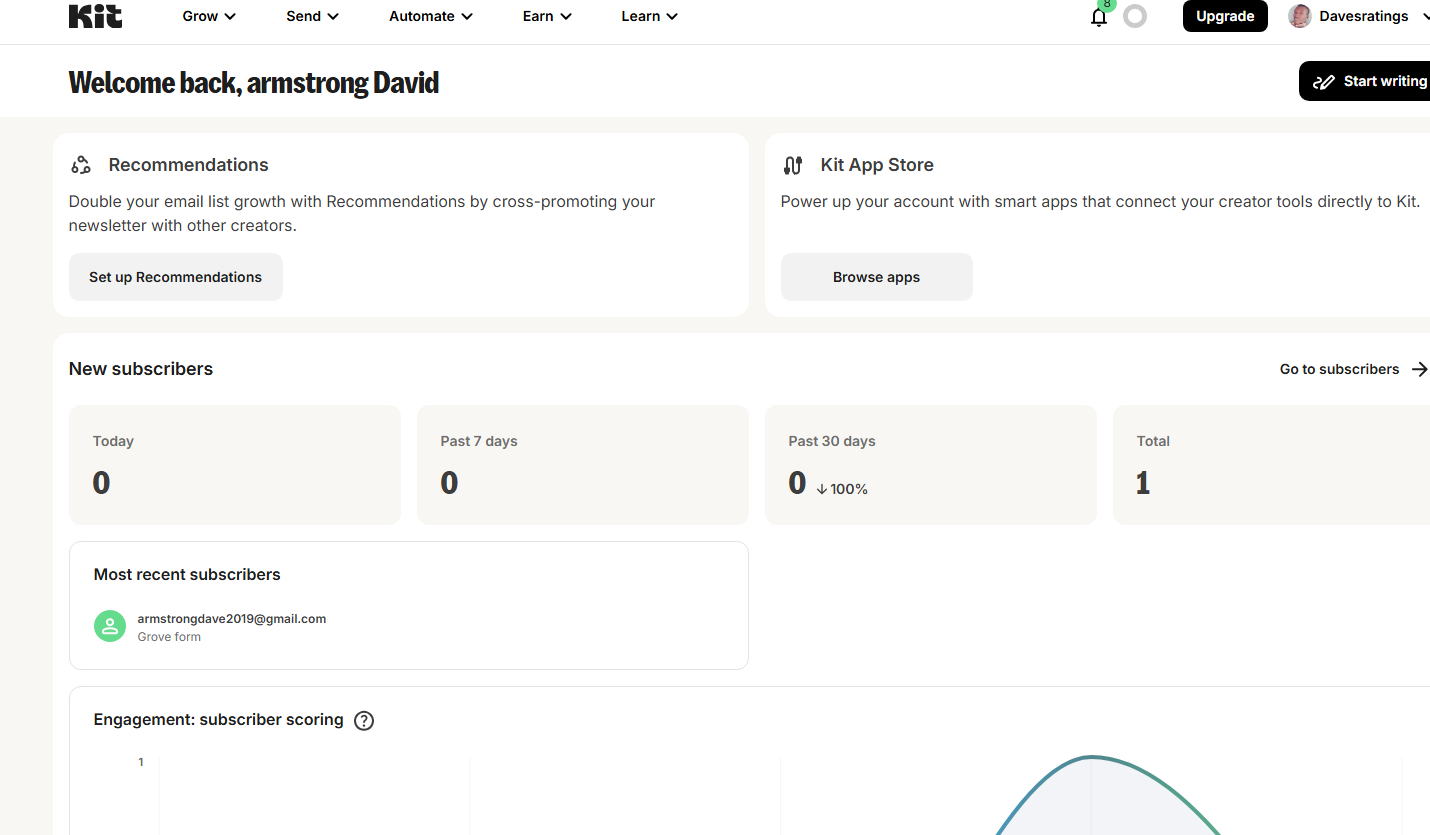The height and width of the screenshot is (835, 1430).
Task: Expand the Send dropdown menu
Action: pos(312,16)
